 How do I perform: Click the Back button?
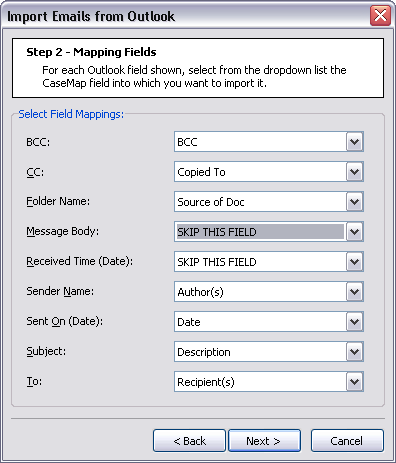pyautogui.click(x=189, y=441)
